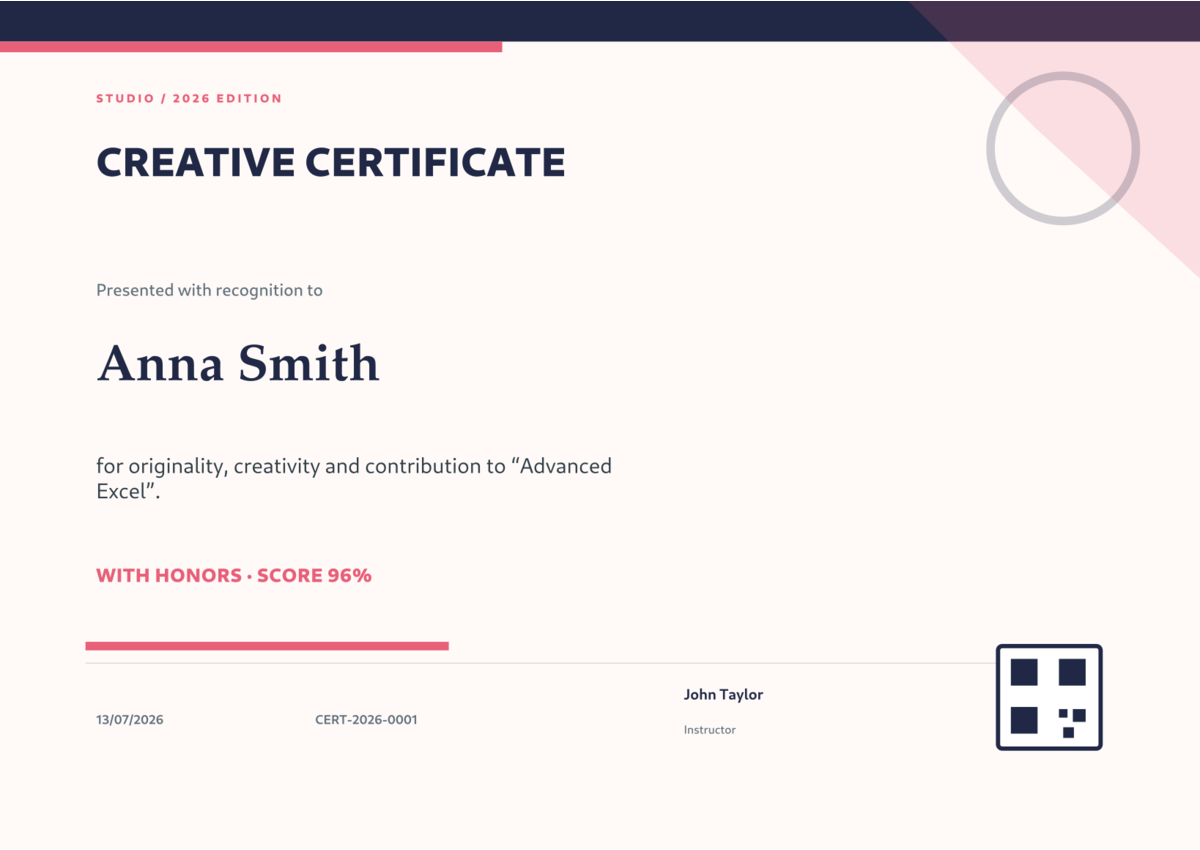Click the certificate ID "CERT-2026-0001"
The width and height of the screenshot is (1200, 850).
[366, 720]
